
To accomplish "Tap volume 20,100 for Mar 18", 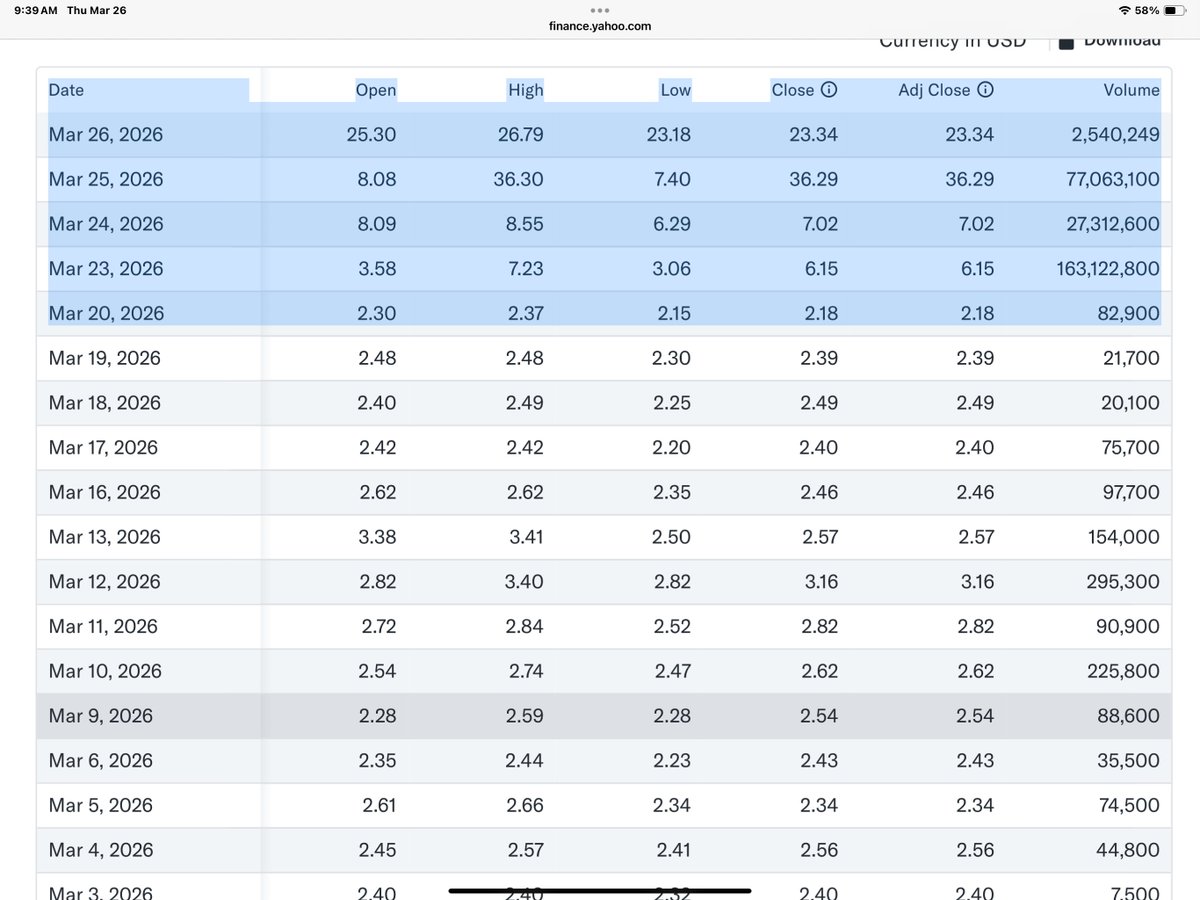I will coord(1132,402).
